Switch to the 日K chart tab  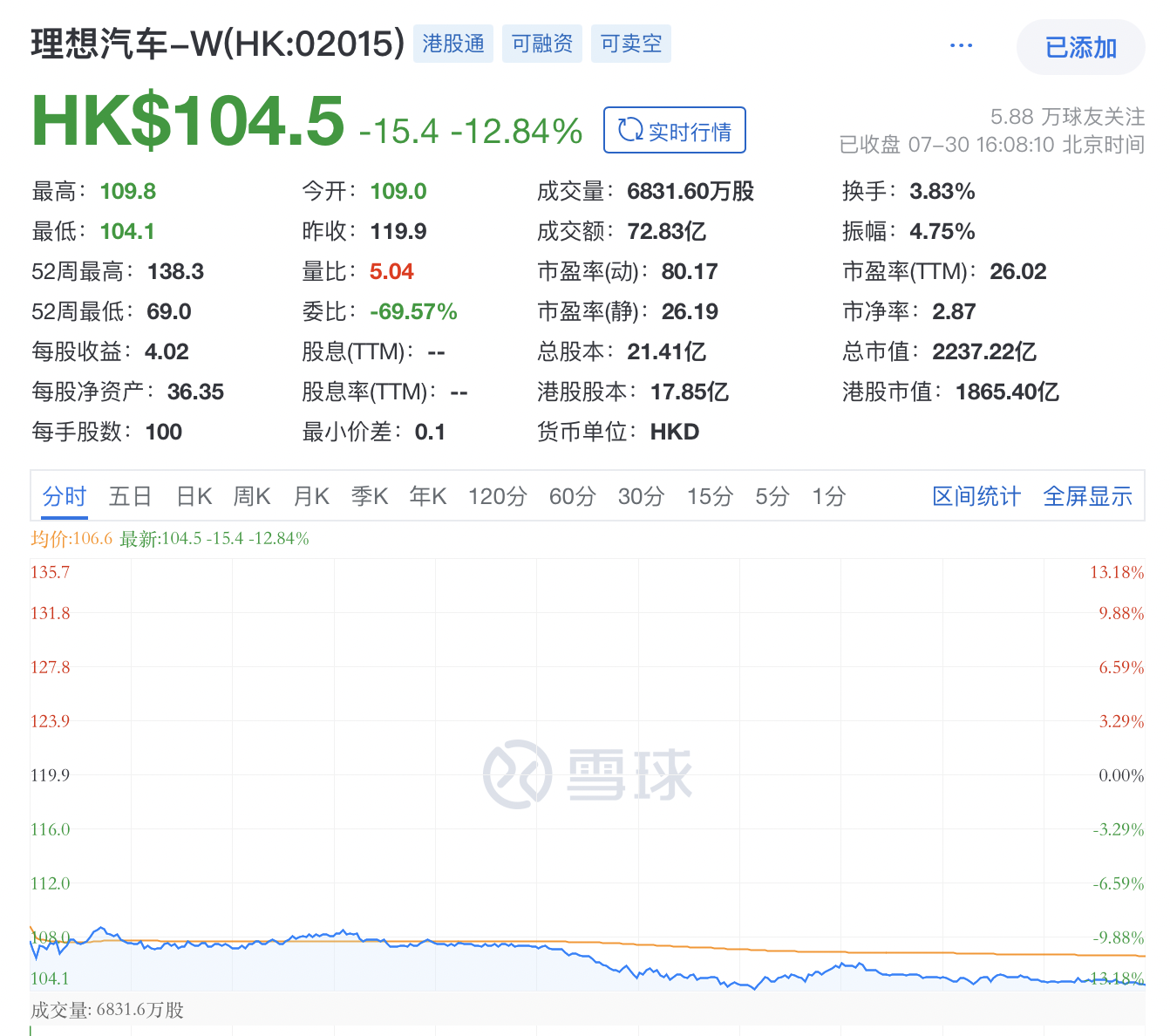[194, 497]
